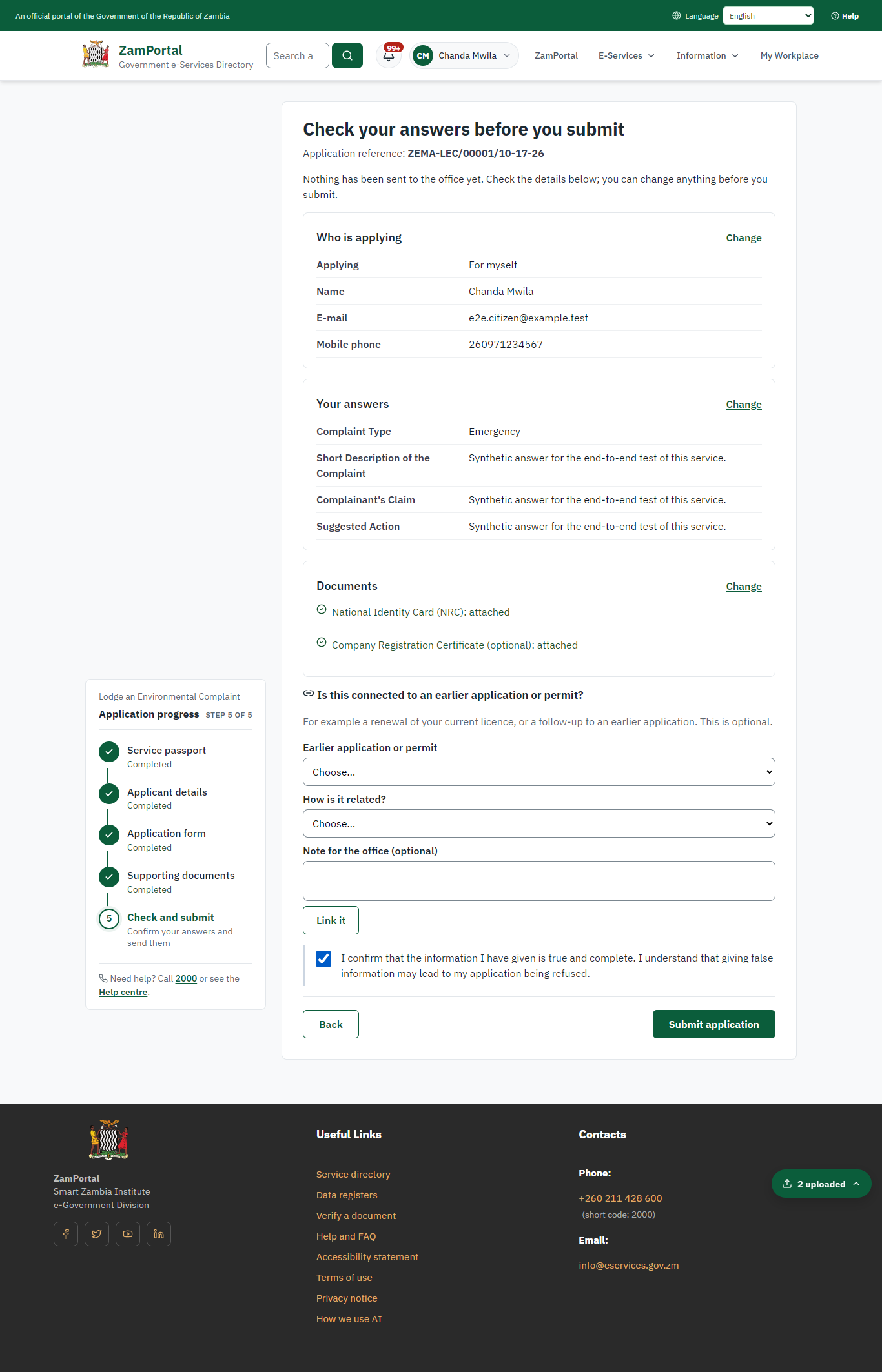Open the Earlier application or permit dropdown
This screenshot has height=1372, width=882.
pyautogui.click(x=538, y=772)
